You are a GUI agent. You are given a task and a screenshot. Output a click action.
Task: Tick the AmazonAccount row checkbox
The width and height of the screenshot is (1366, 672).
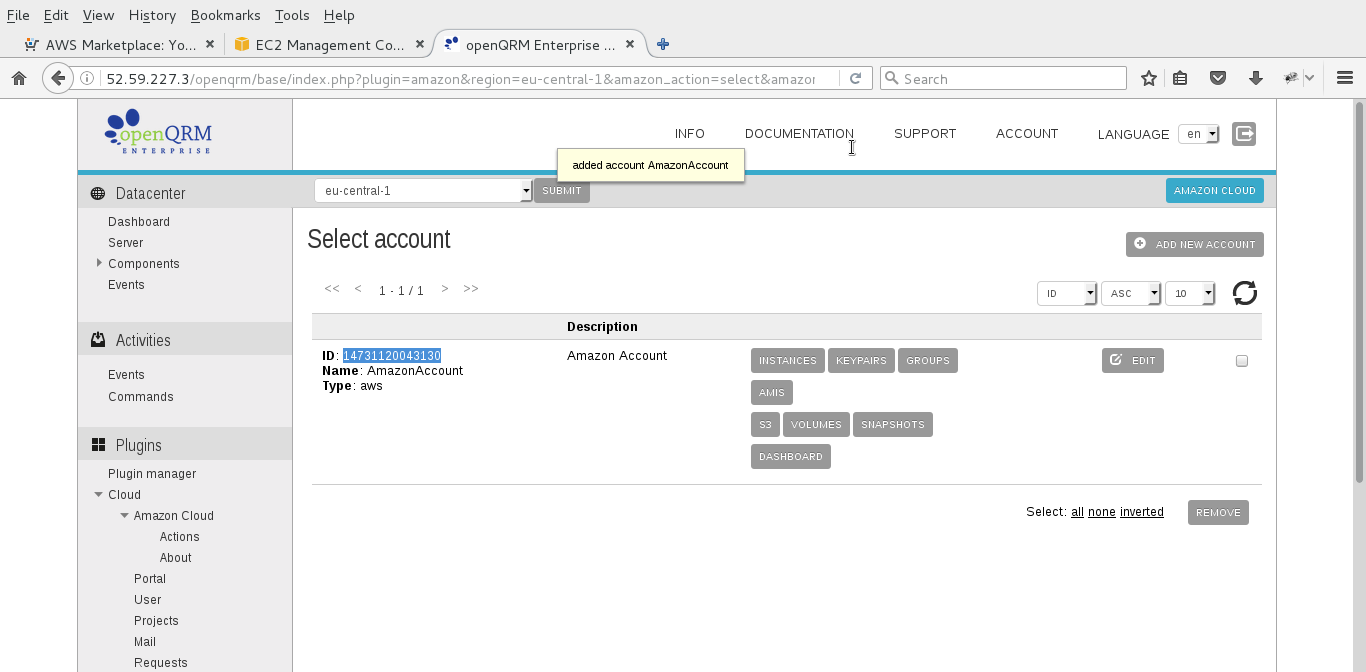point(1242,361)
